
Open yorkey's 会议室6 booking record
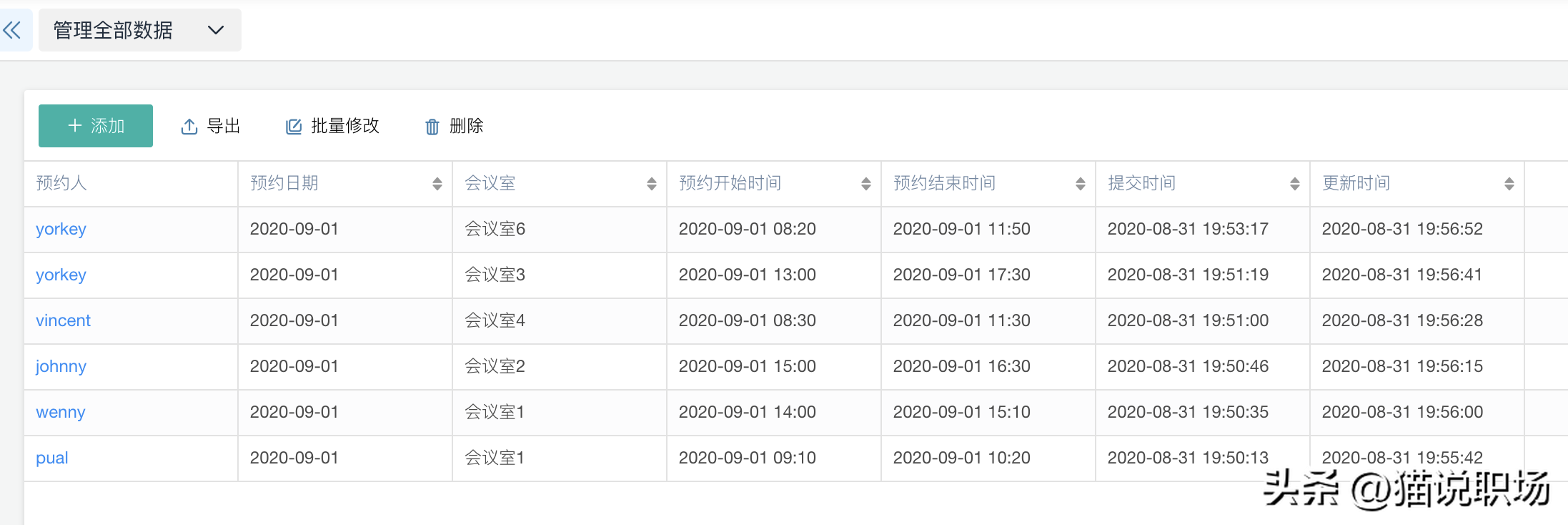[61, 229]
